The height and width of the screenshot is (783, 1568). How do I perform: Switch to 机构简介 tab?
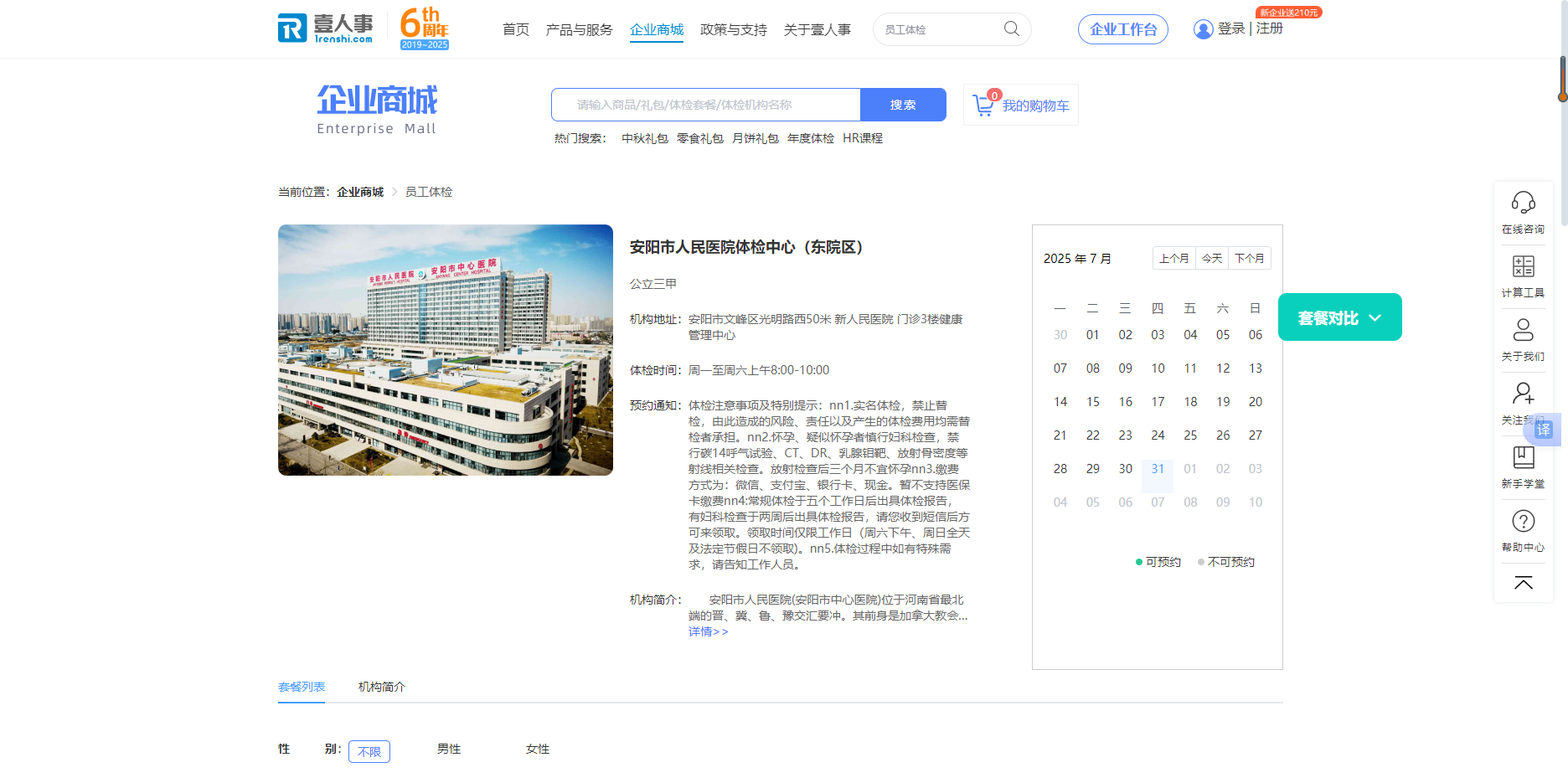(x=382, y=687)
